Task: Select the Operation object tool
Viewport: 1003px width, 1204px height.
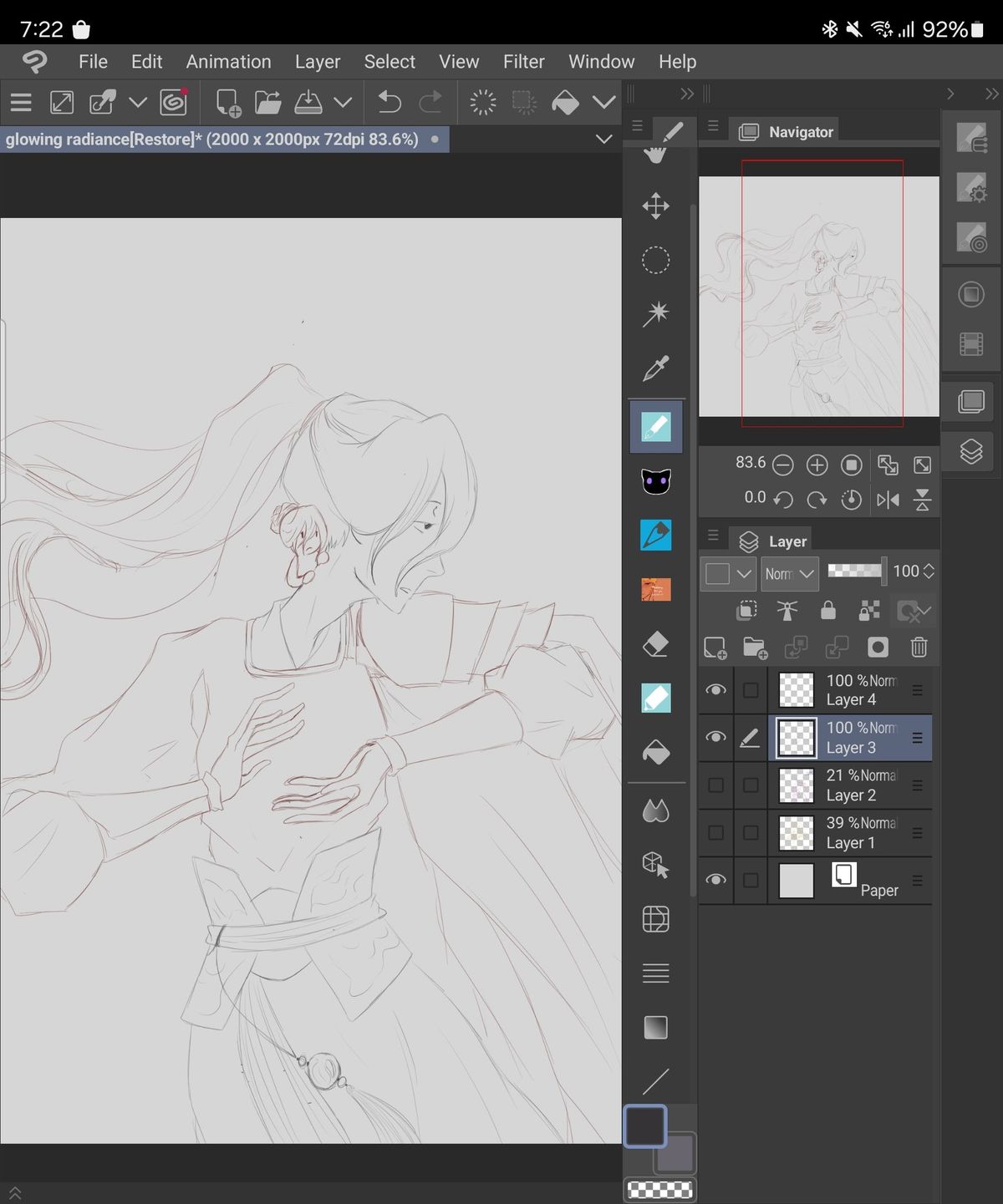Action: point(655,865)
